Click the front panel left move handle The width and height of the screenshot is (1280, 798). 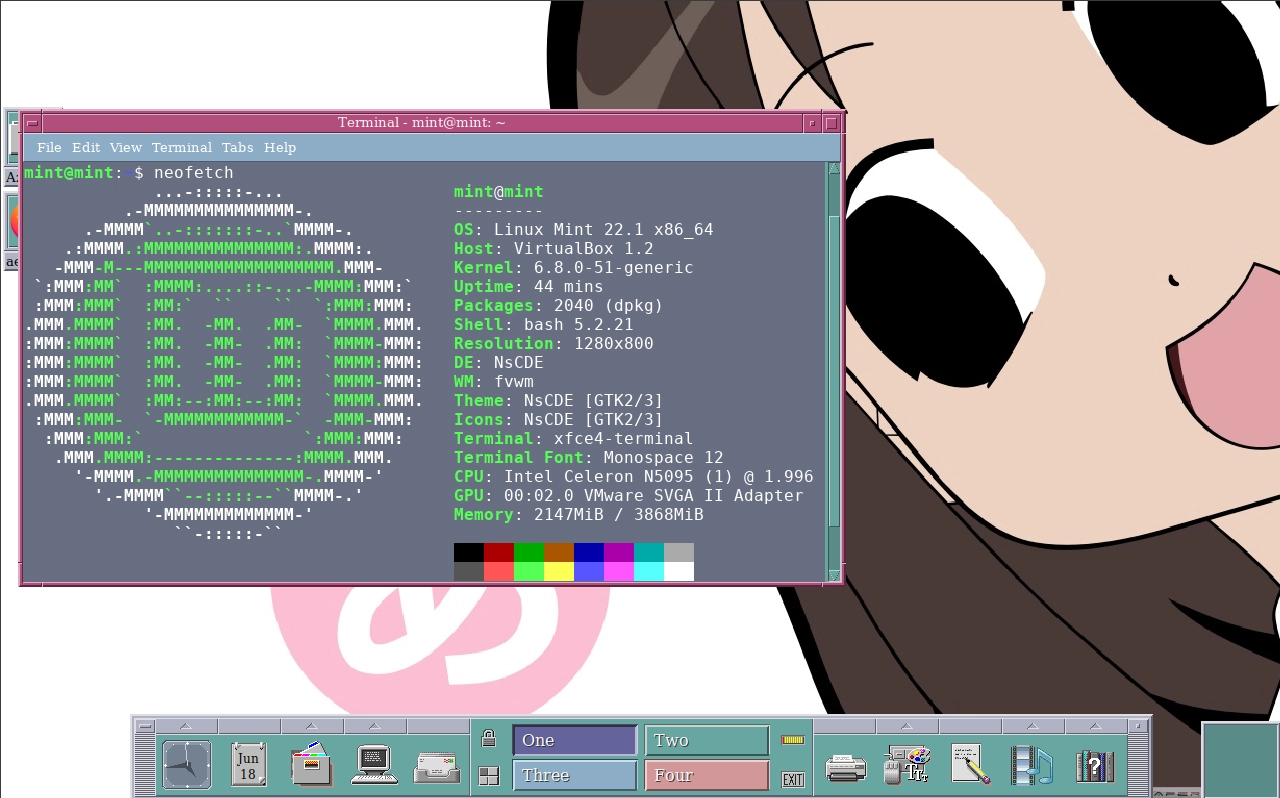tap(145, 765)
